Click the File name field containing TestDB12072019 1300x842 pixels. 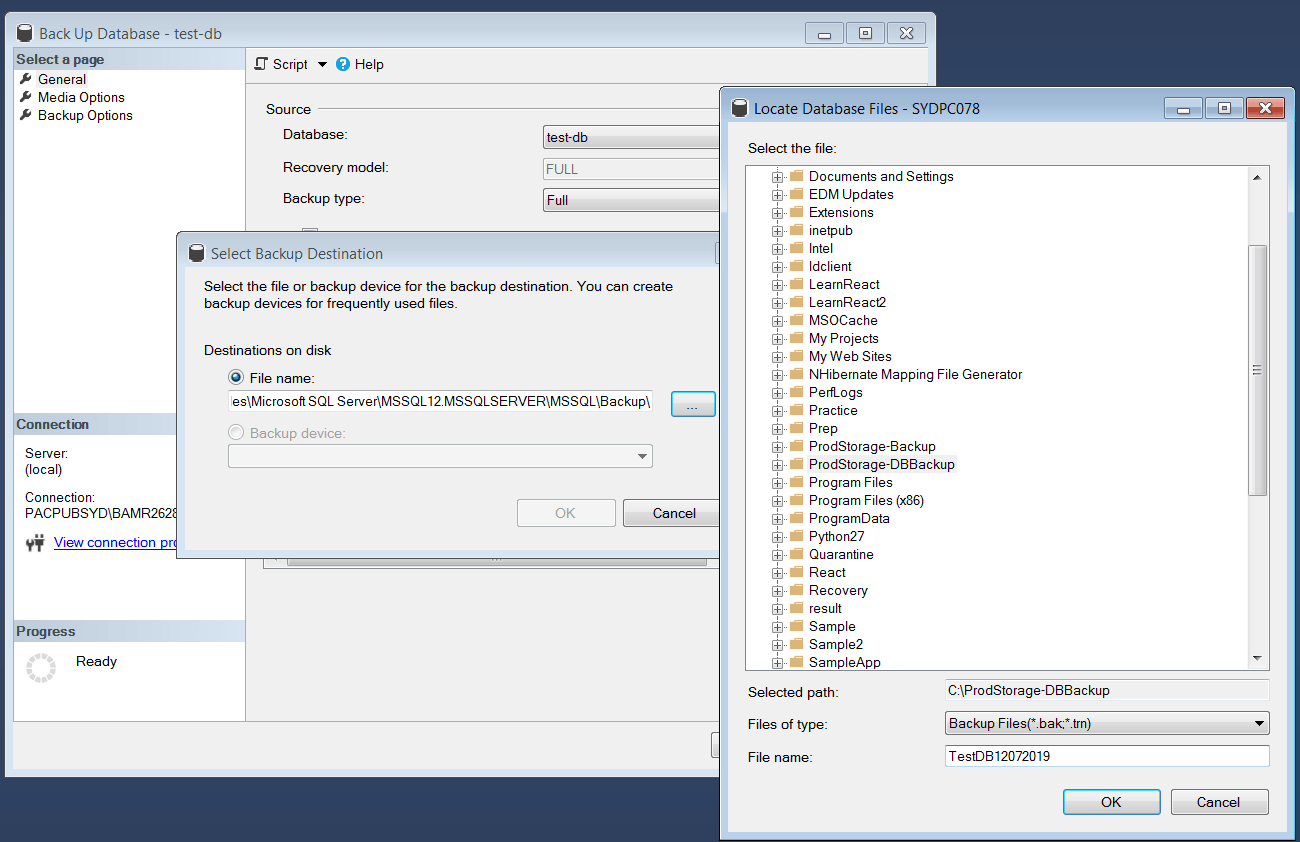click(1106, 757)
